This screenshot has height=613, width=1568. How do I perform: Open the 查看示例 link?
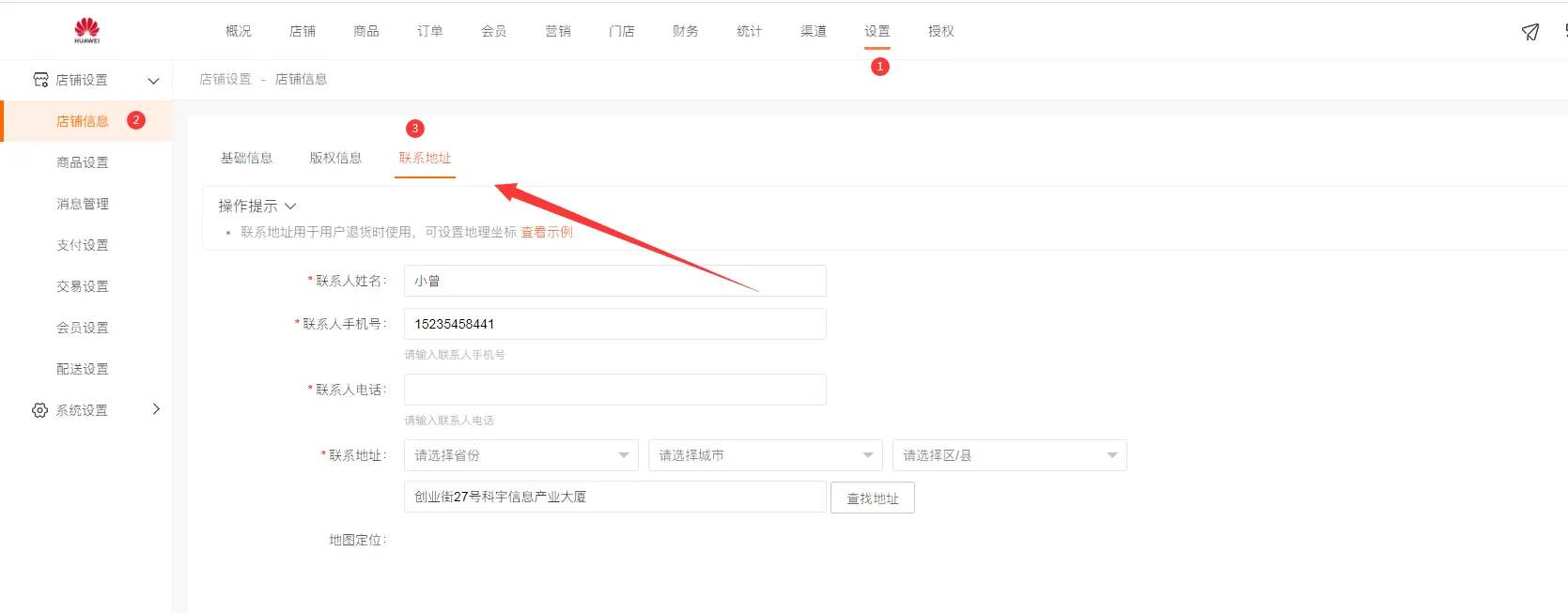547,232
